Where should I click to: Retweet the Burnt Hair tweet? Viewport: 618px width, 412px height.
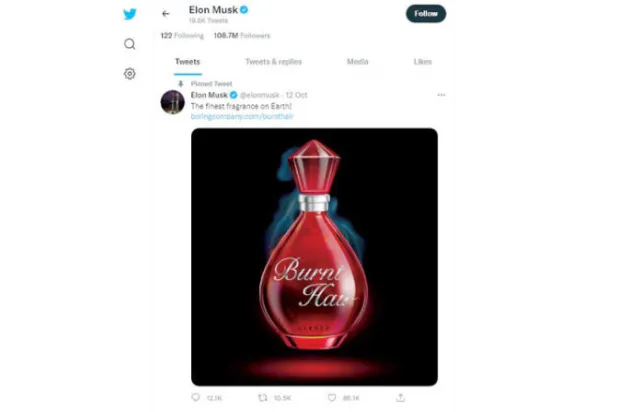[x=263, y=397]
